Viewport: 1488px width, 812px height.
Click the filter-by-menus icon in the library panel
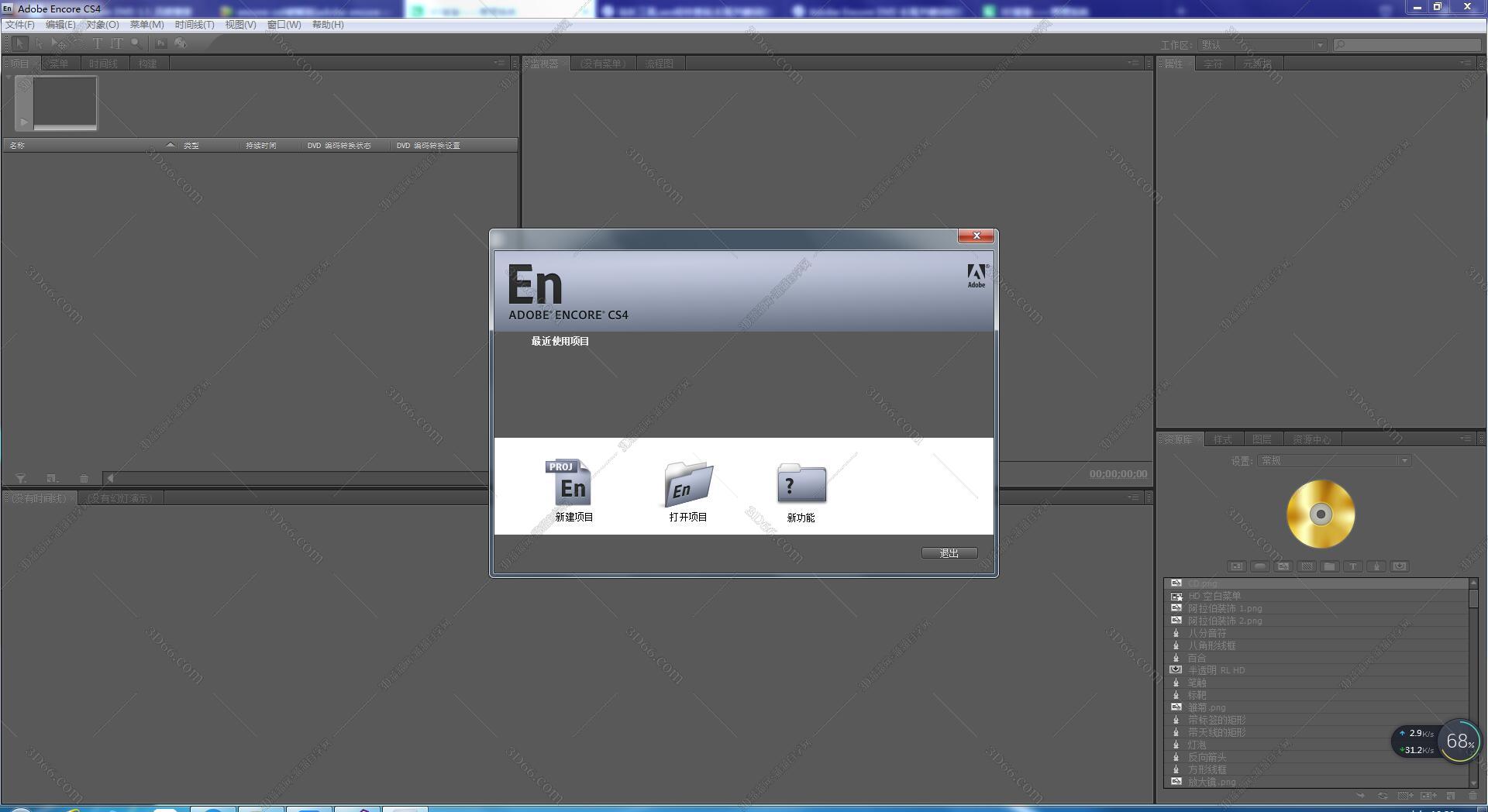[x=1237, y=566]
